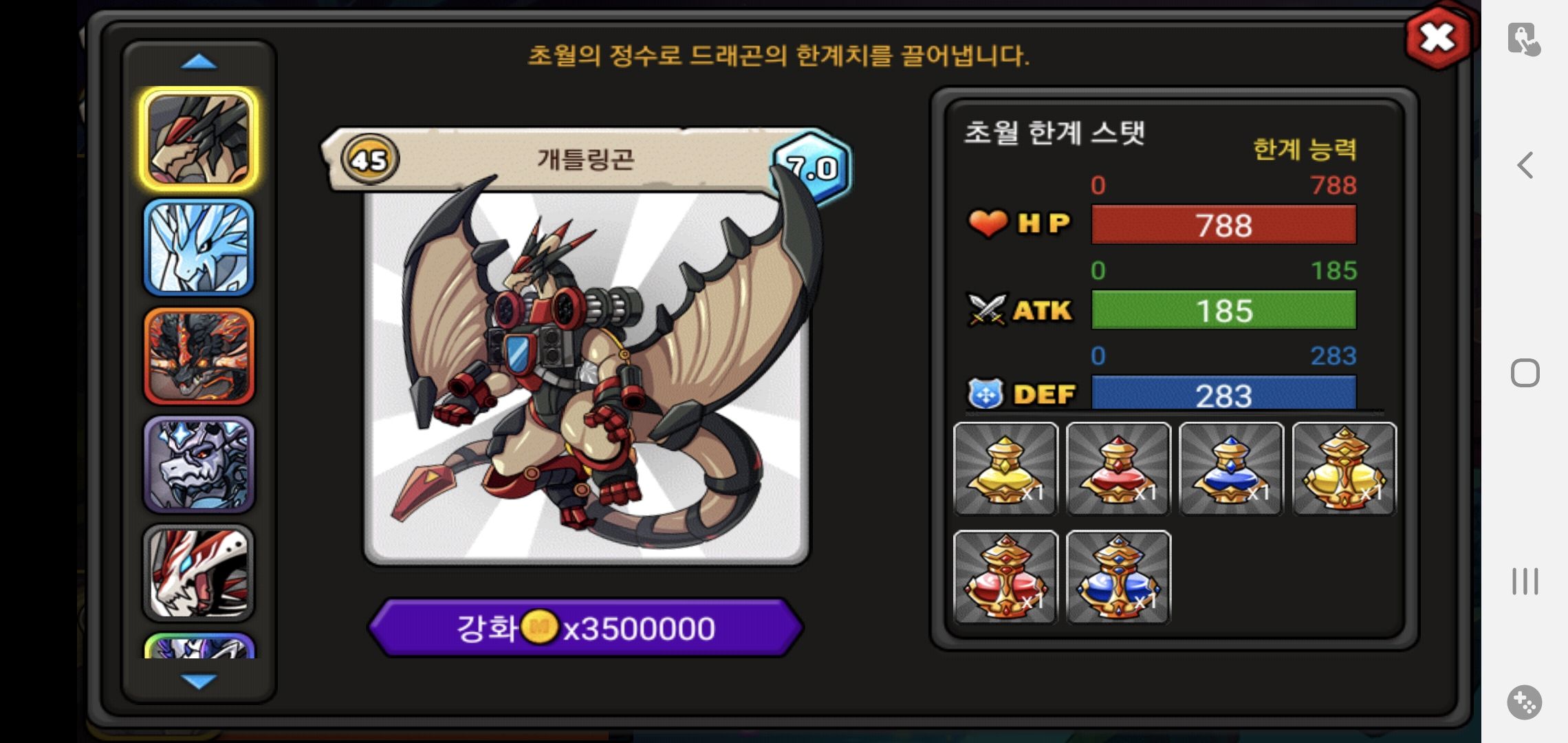Select the highlighted Gatling dragon portrait
Viewport: 1568px width, 743px height.
click(x=199, y=139)
